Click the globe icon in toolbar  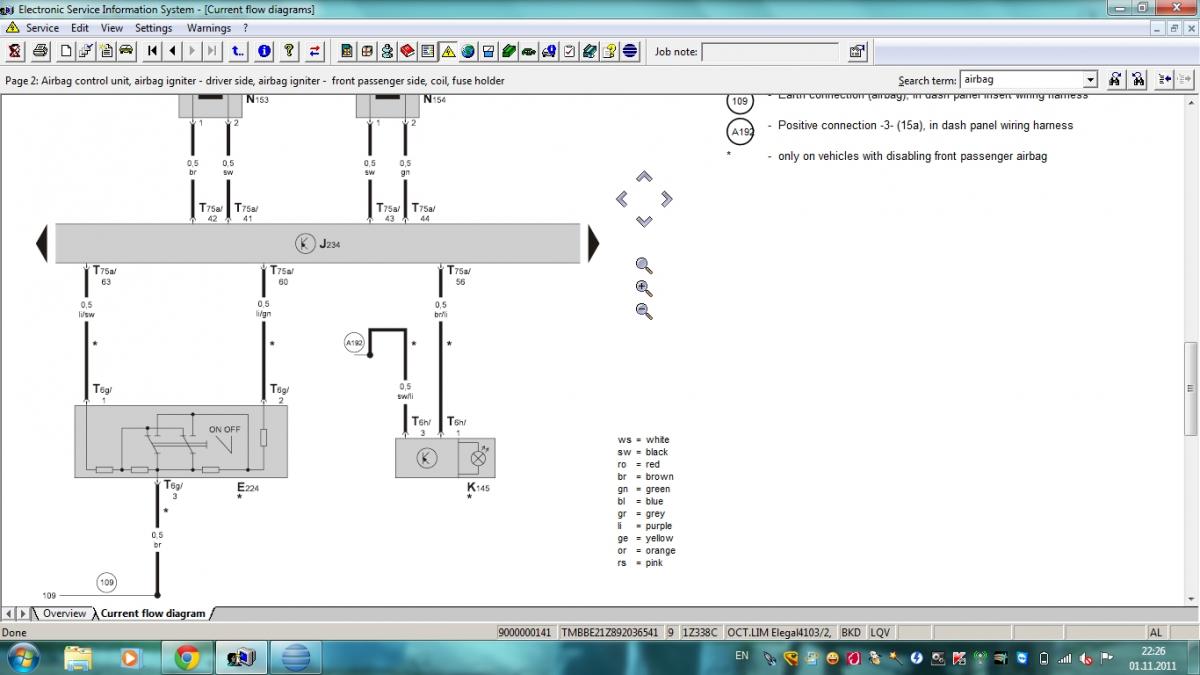click(467, 51)
